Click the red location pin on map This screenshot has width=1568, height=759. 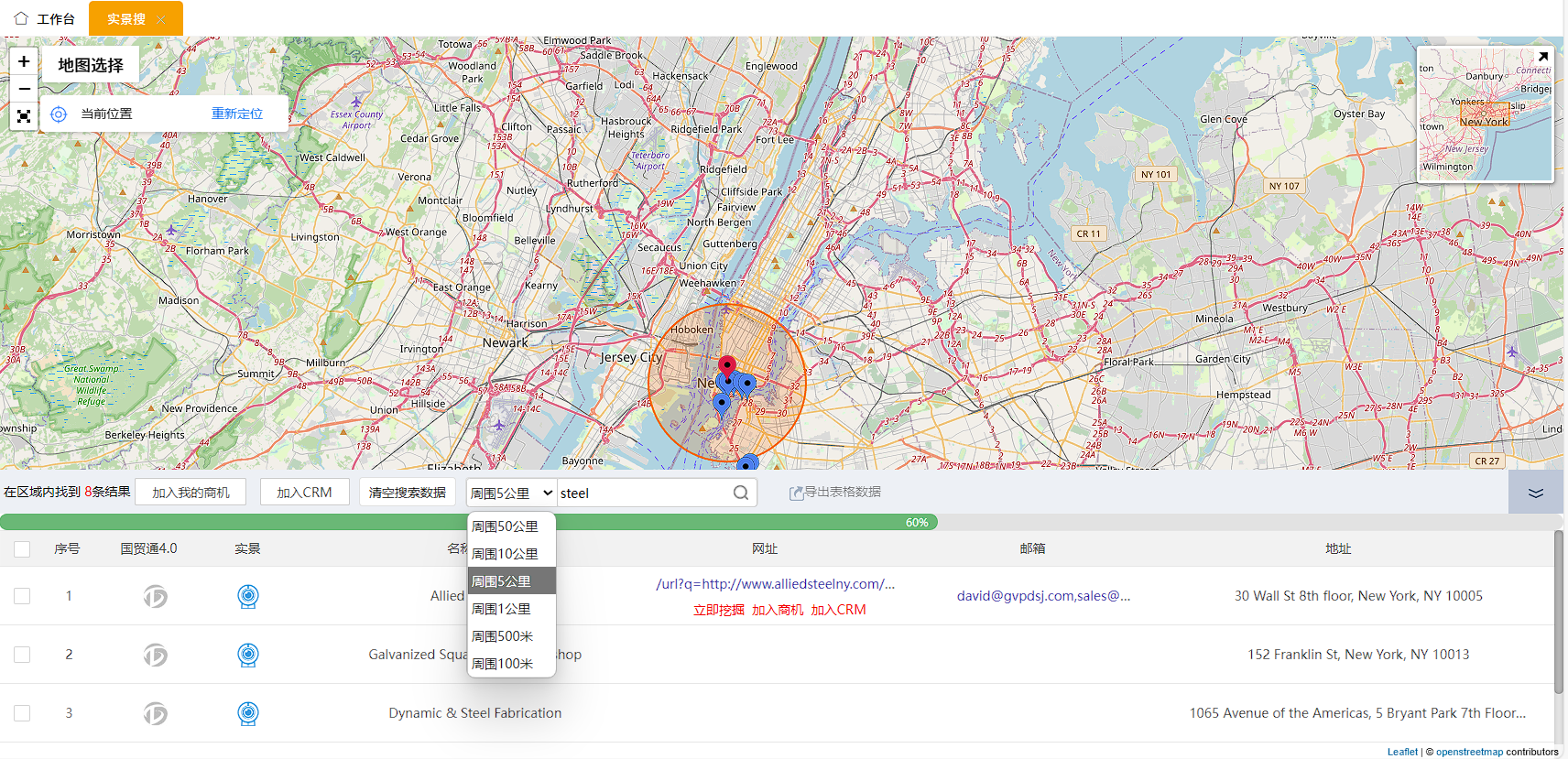(727, 365)
